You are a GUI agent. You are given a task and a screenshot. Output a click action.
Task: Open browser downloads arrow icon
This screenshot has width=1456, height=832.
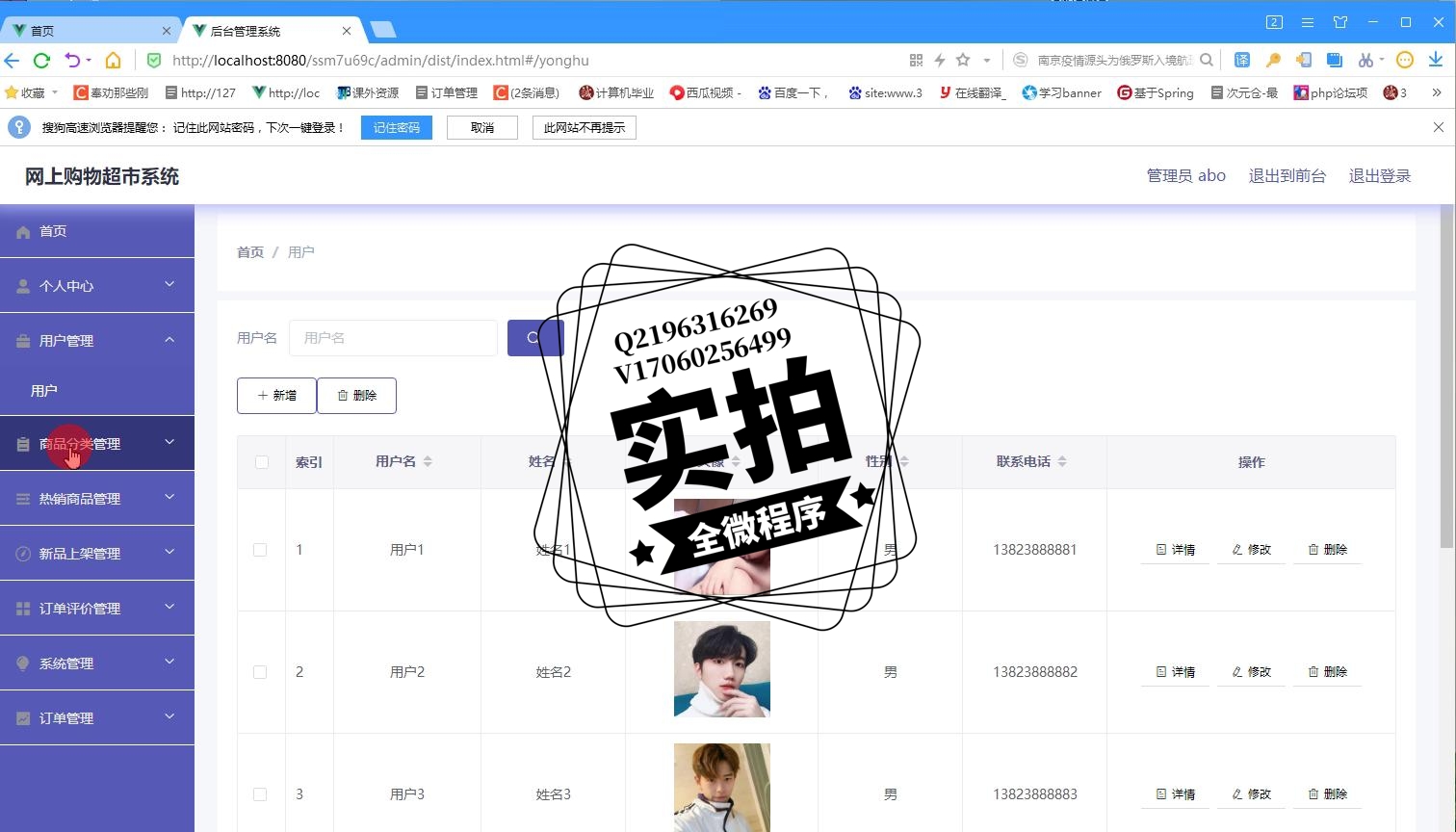point(1435,60)
